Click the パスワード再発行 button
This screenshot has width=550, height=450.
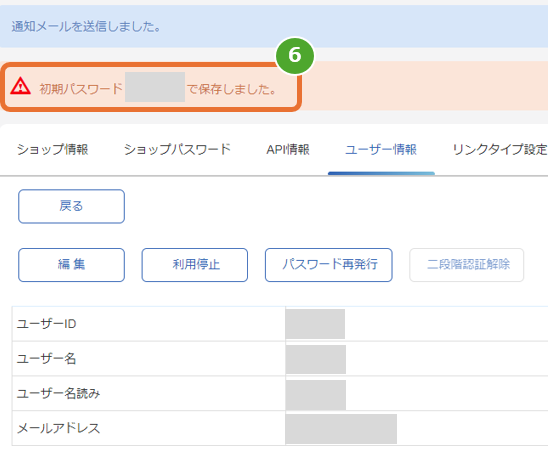[x=329, y=265]
